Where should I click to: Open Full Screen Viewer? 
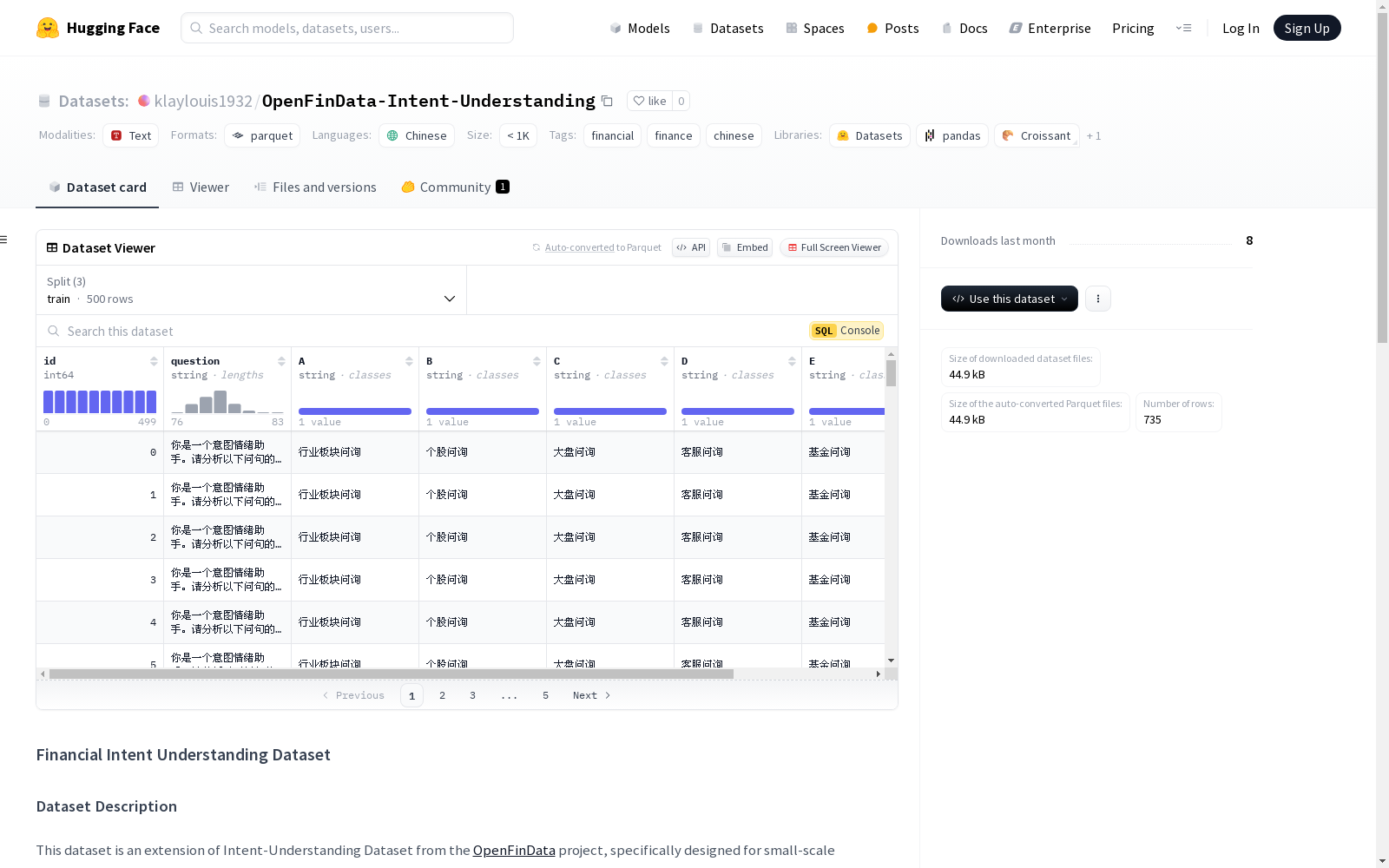(834, 247)
